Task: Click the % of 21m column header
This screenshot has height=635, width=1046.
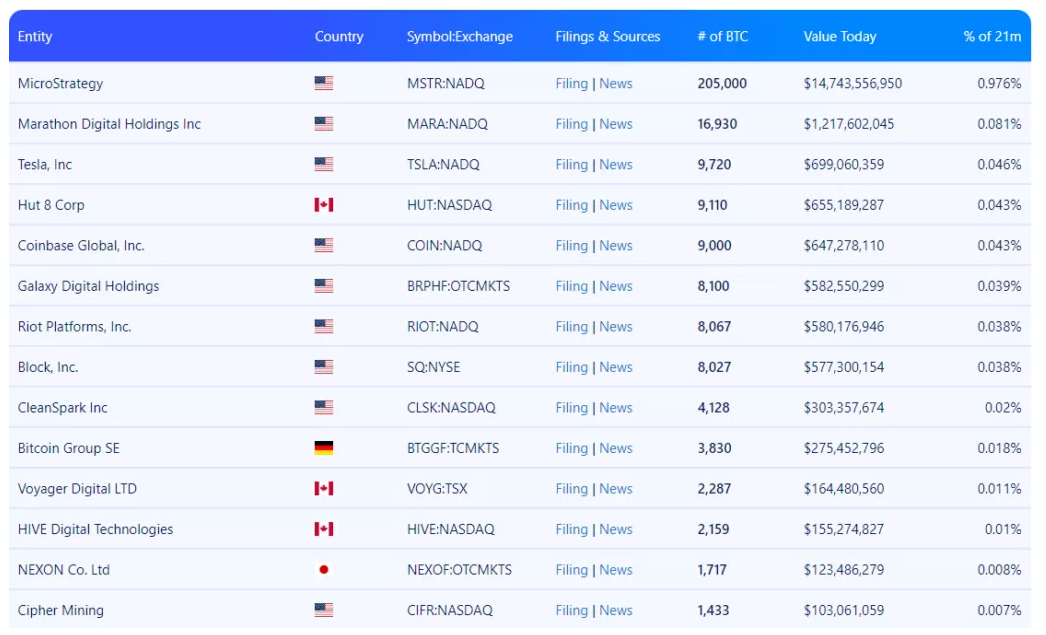Action: 992,37
